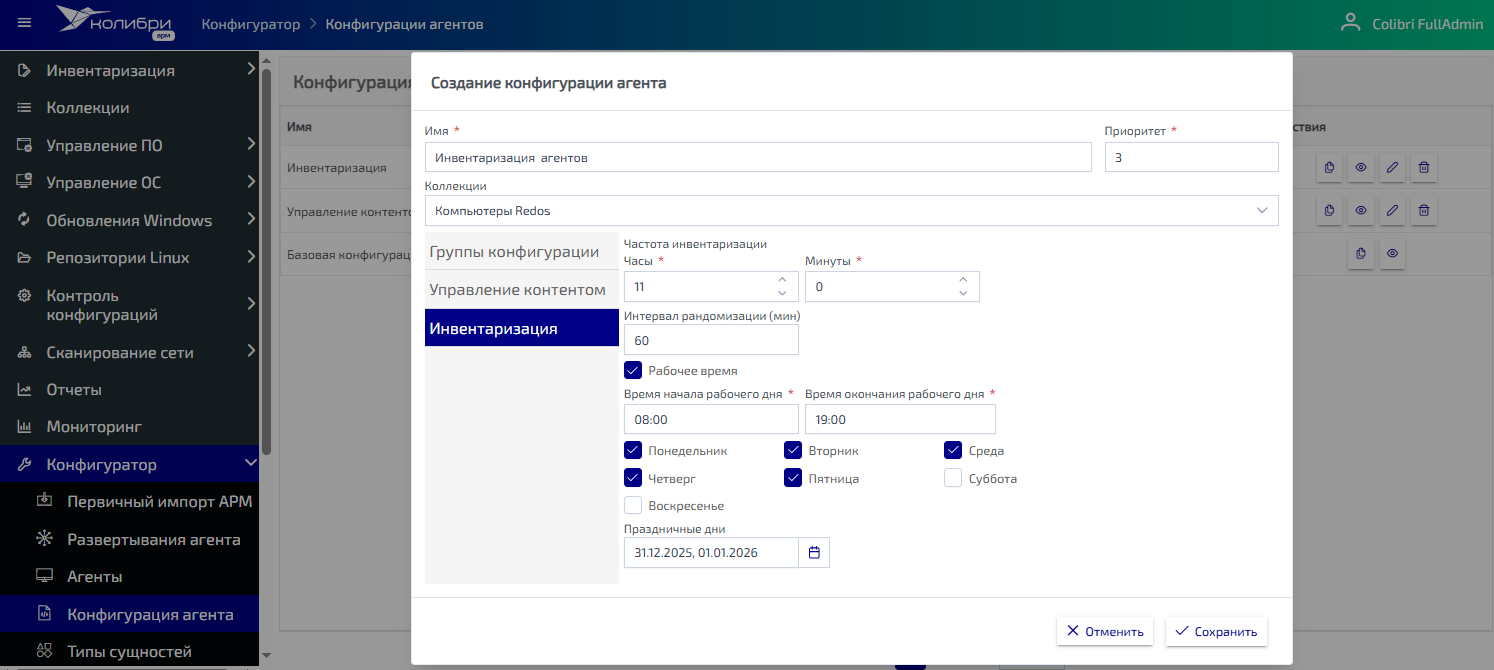The width and height of the screenshot is (1494, 670).
Task: Open the hamburger menu in the header
Action: (25, 23)
